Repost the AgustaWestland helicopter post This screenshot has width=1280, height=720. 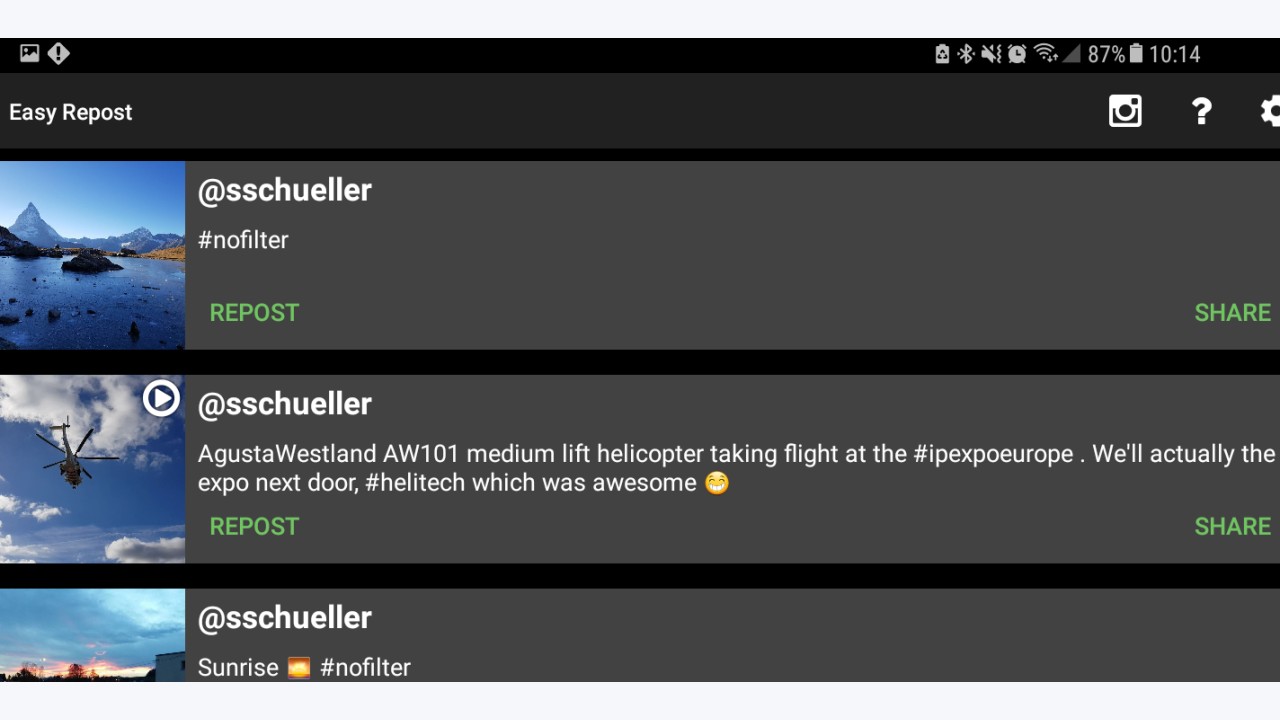coord(254,526)
